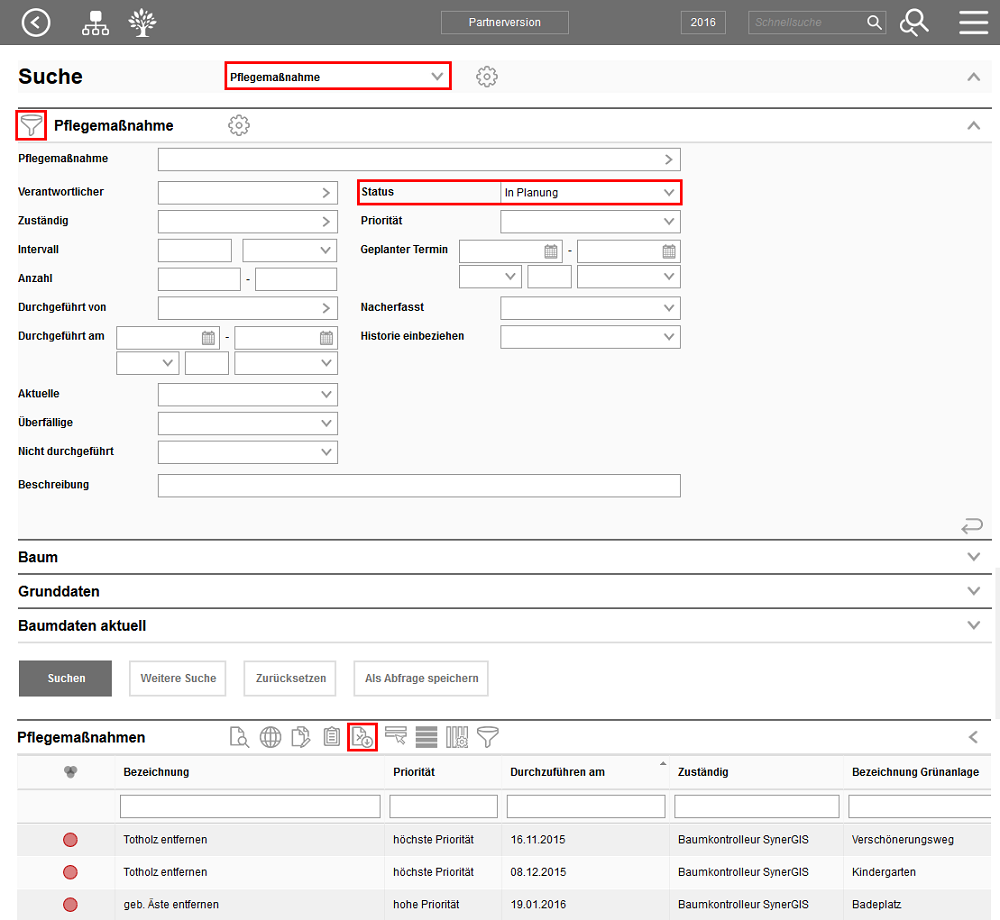Open Historie einbeziehen dropdown
Viewport: 1000px width, 920px height.
click(x=590, y=337)
